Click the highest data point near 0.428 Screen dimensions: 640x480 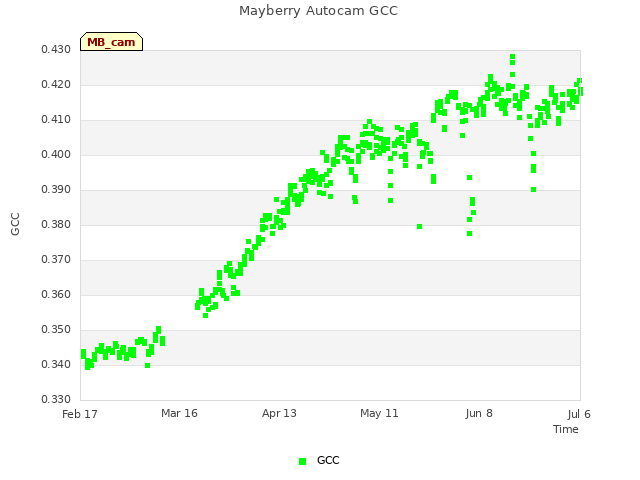click(x=513, y=57)
